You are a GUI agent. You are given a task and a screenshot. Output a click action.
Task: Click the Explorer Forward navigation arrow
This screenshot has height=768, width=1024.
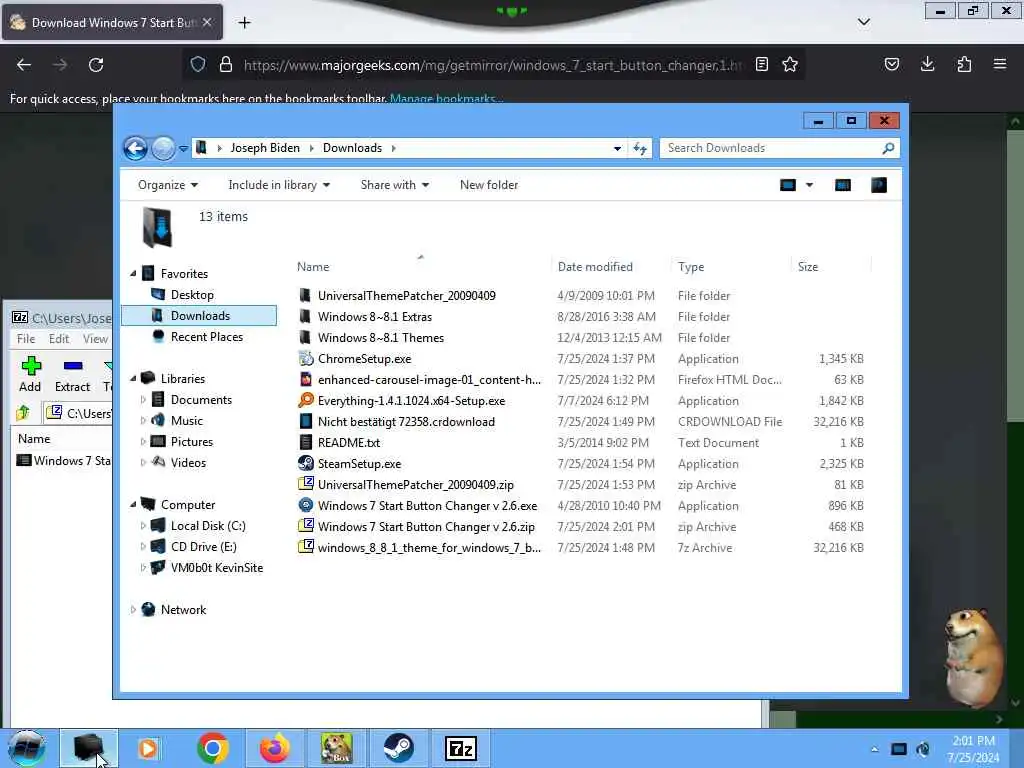pyautogui.click(x=163, y=148)
